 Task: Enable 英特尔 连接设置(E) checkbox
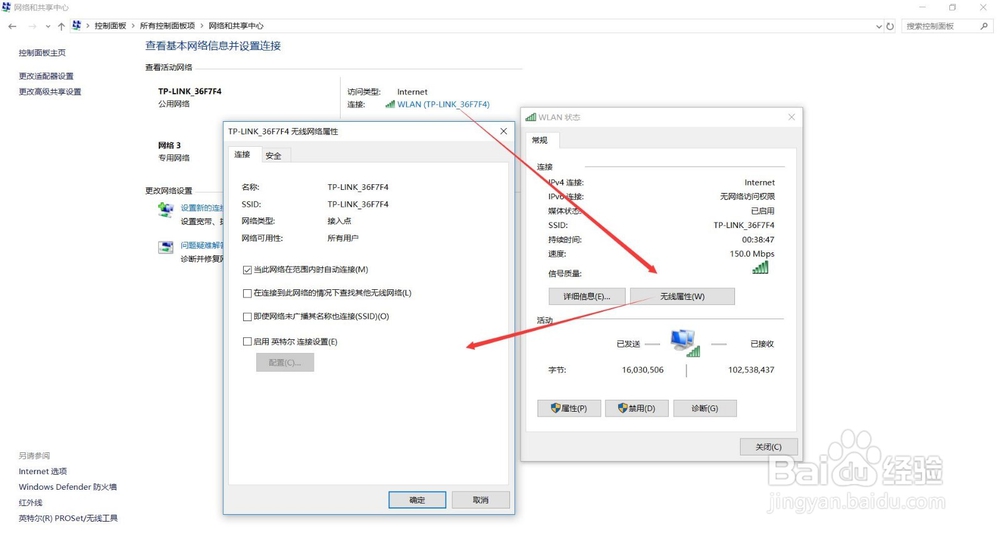pos(247,342)
